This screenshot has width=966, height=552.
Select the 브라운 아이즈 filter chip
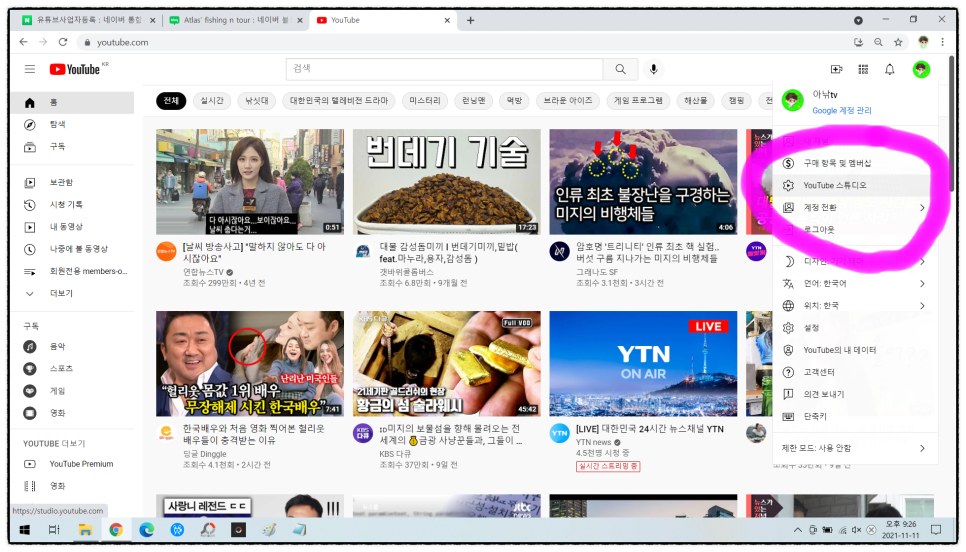pos(568,100)
